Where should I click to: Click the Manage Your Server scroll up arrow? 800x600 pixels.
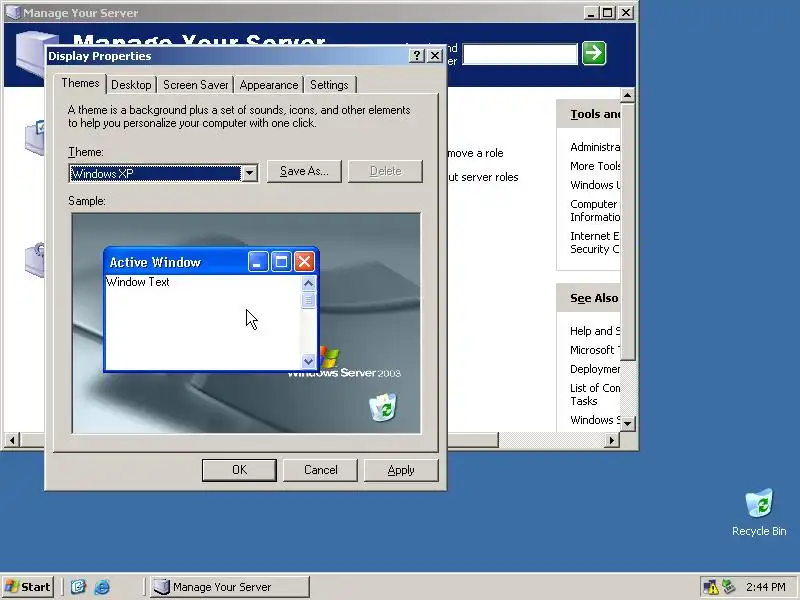[628, 95]
